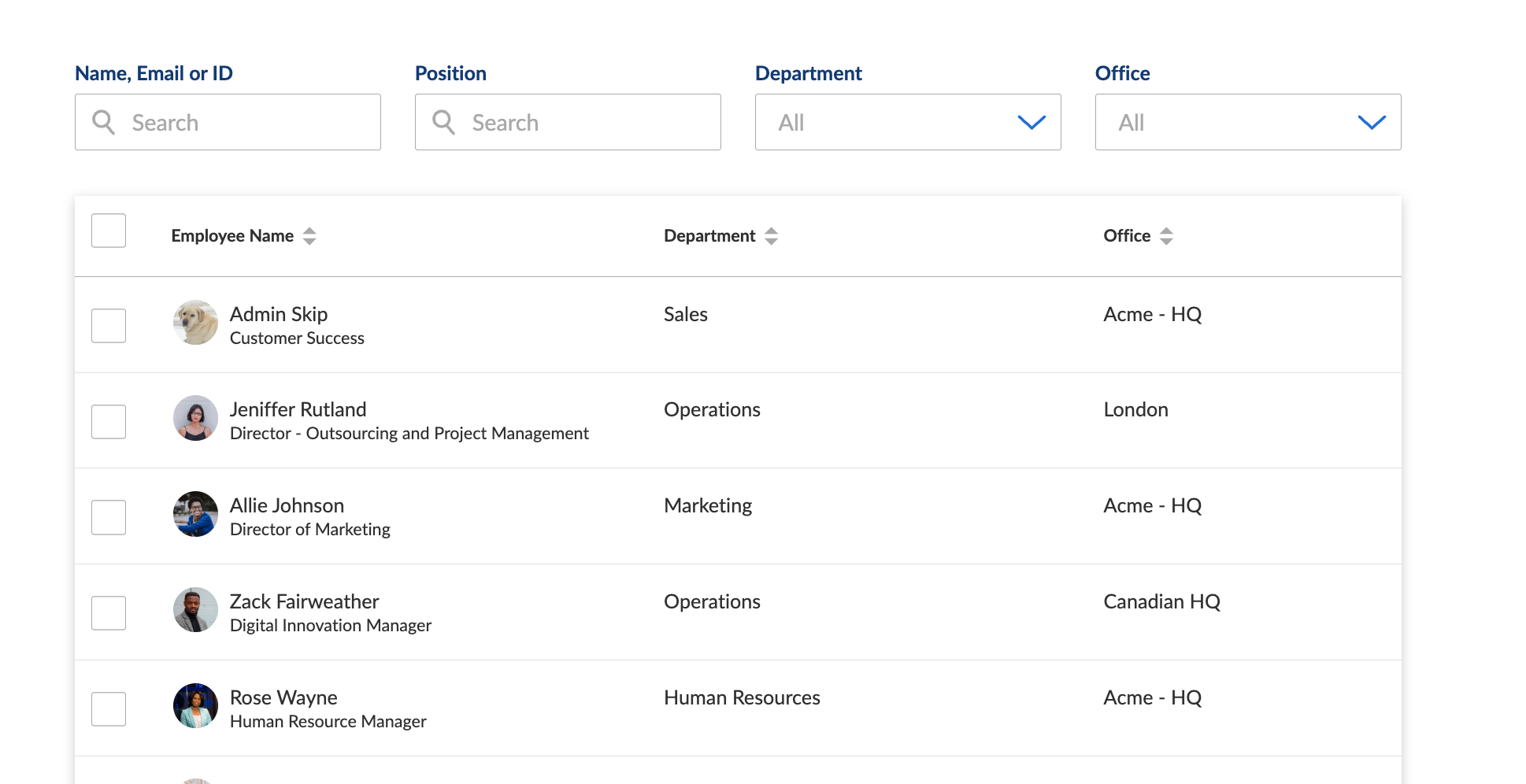Select the checkbox beside Allie Johnson

coord(109,518)
